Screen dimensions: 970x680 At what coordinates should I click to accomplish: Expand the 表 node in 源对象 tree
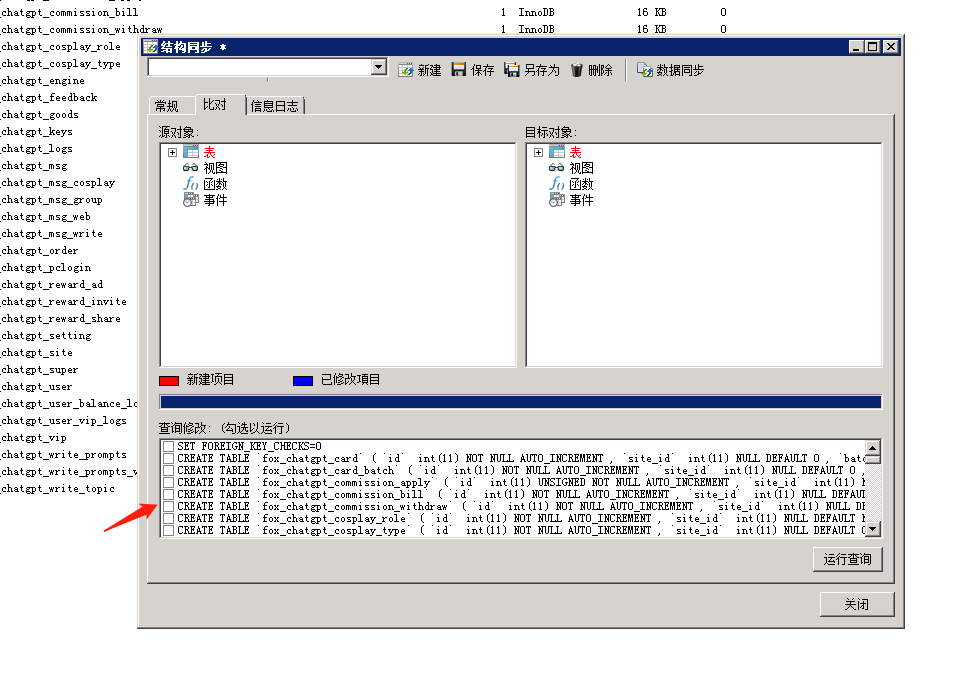pos(171,154)
